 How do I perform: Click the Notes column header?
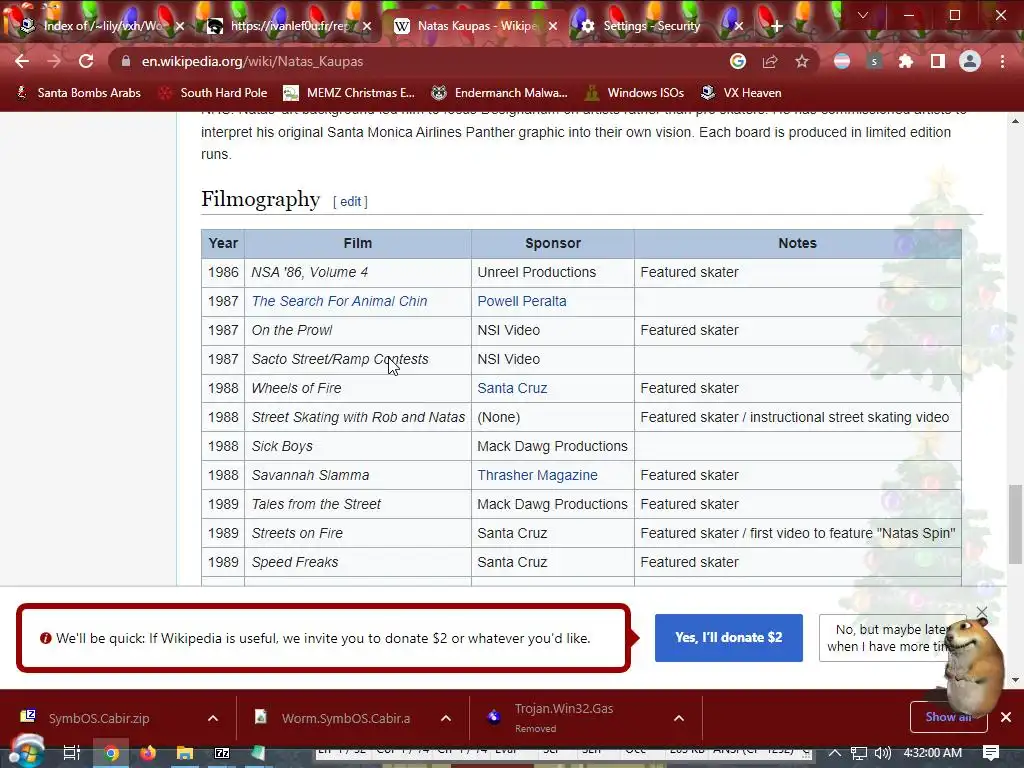797,243
